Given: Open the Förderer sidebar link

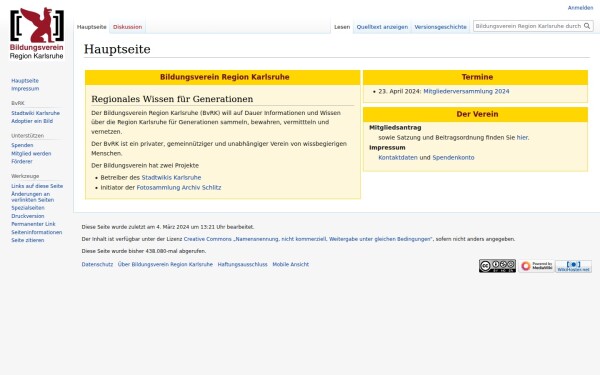Looking at the screenshot, I should tap(22, 162).
